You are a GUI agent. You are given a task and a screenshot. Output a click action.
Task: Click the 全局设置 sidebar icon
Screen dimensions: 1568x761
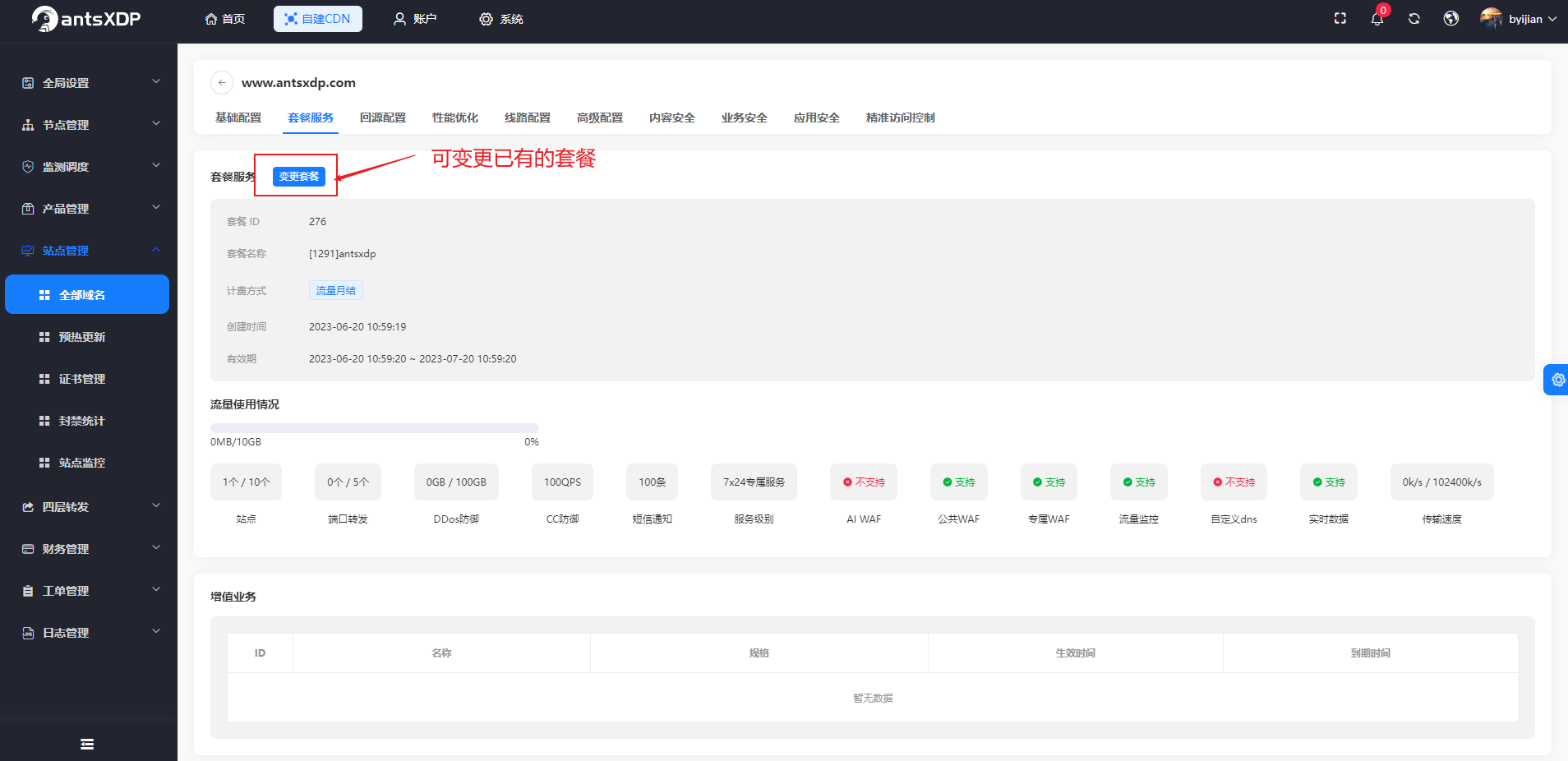coord(28,83)
